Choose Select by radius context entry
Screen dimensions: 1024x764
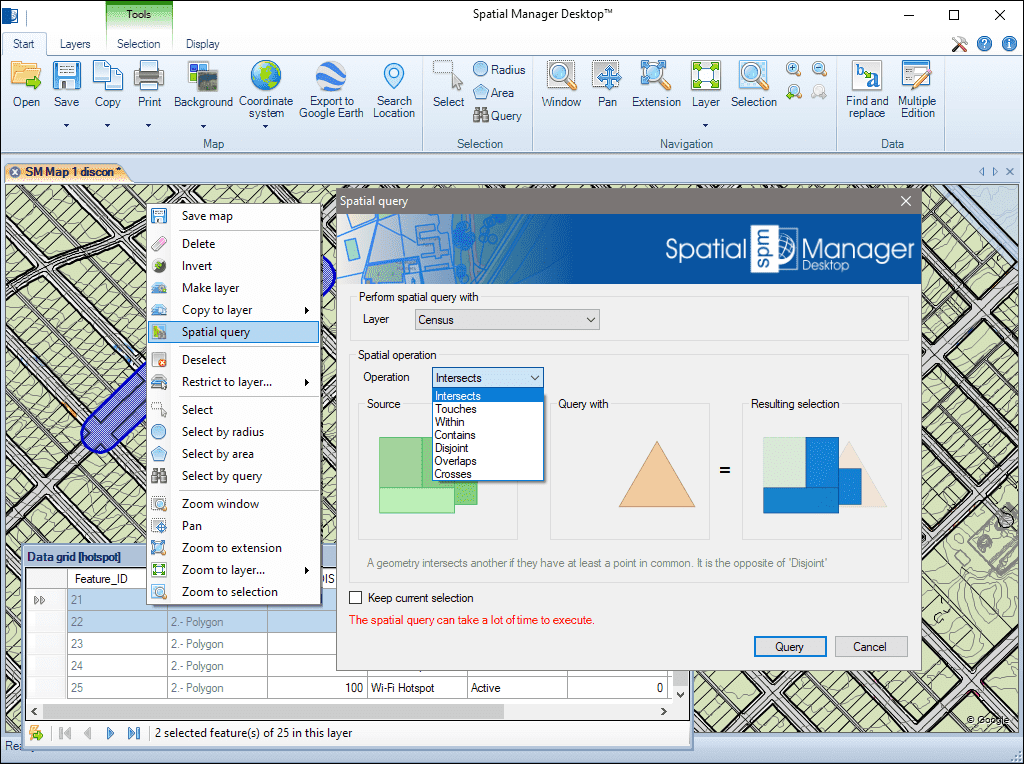click(x=234, y=432)
